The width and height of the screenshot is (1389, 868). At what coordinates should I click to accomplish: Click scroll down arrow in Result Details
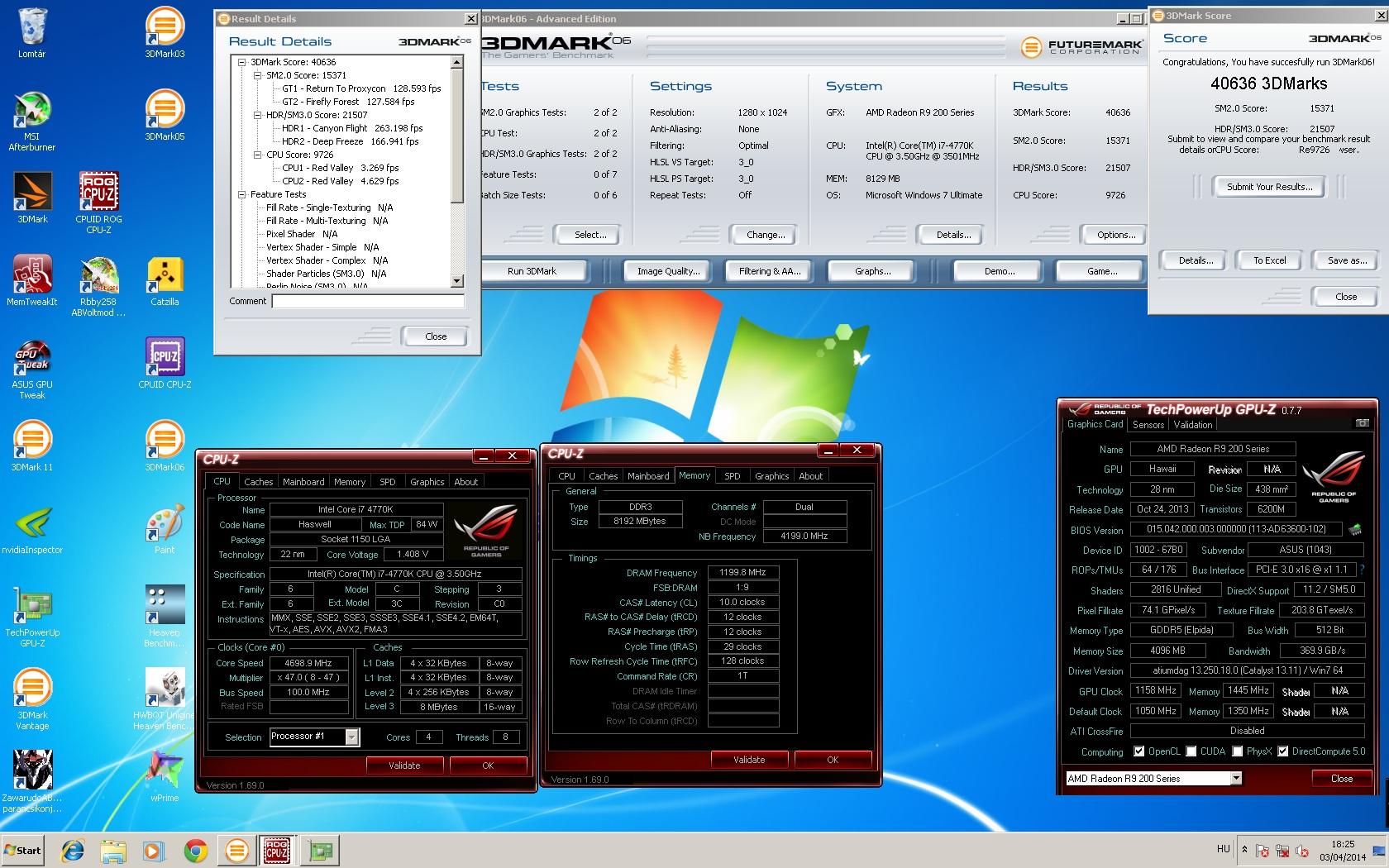click(457, 281)
